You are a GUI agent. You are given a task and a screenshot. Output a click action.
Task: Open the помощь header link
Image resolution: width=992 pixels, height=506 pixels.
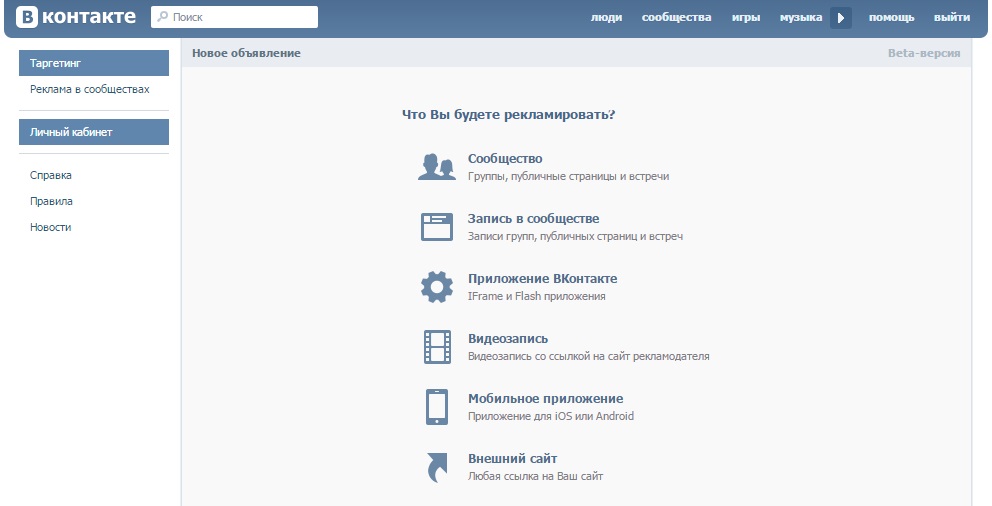tap(891, 18)
